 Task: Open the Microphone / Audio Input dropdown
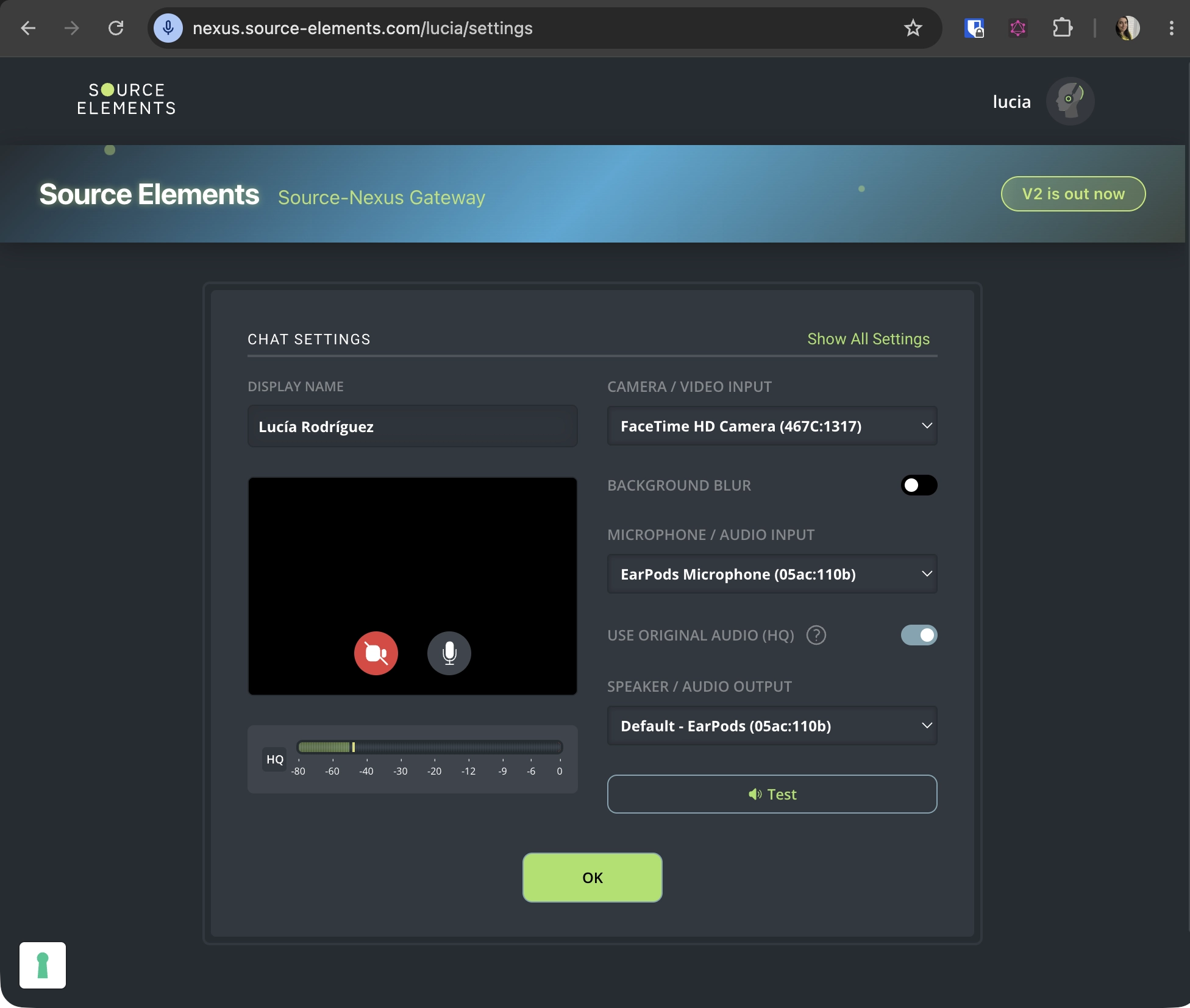pyautogui.click(x=772, y=574)
